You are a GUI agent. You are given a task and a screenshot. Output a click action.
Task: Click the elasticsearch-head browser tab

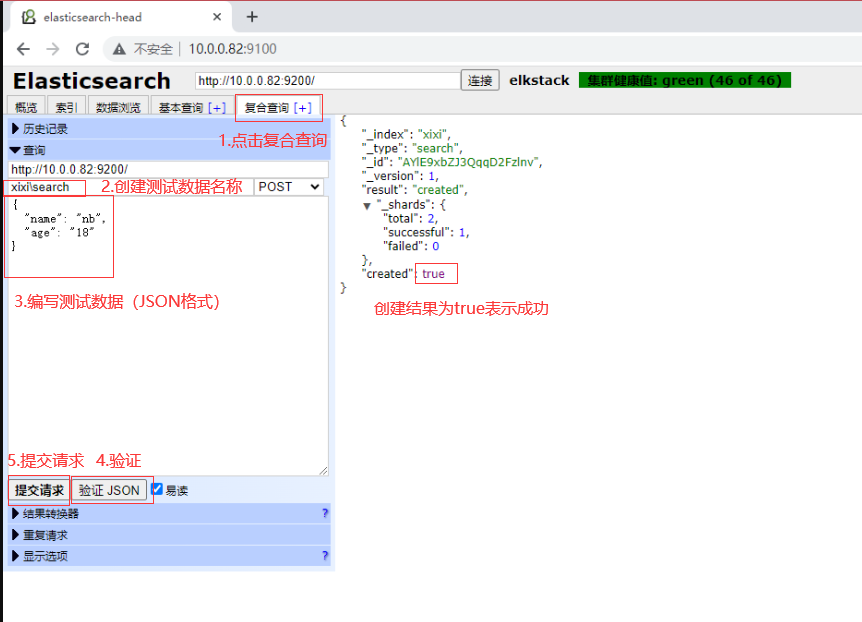[x=121, y=17]
